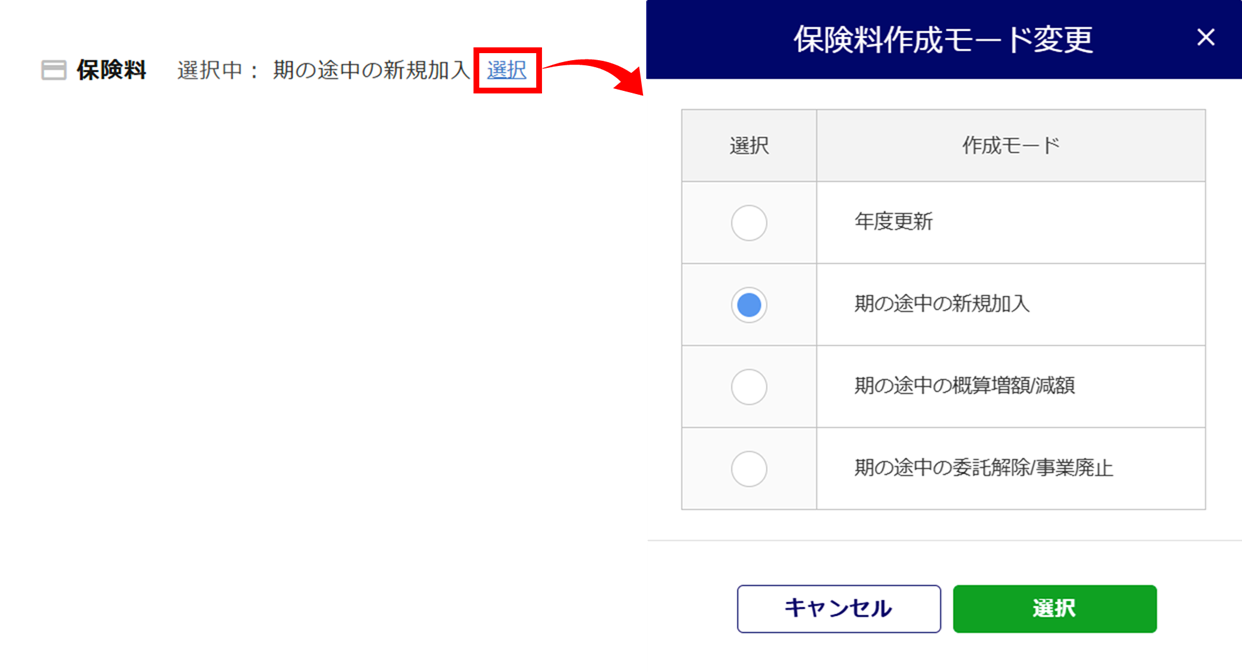Confirm with the green 選択 button
The width and height of the screenshot is (1242, 672).
coord(1055,609)
